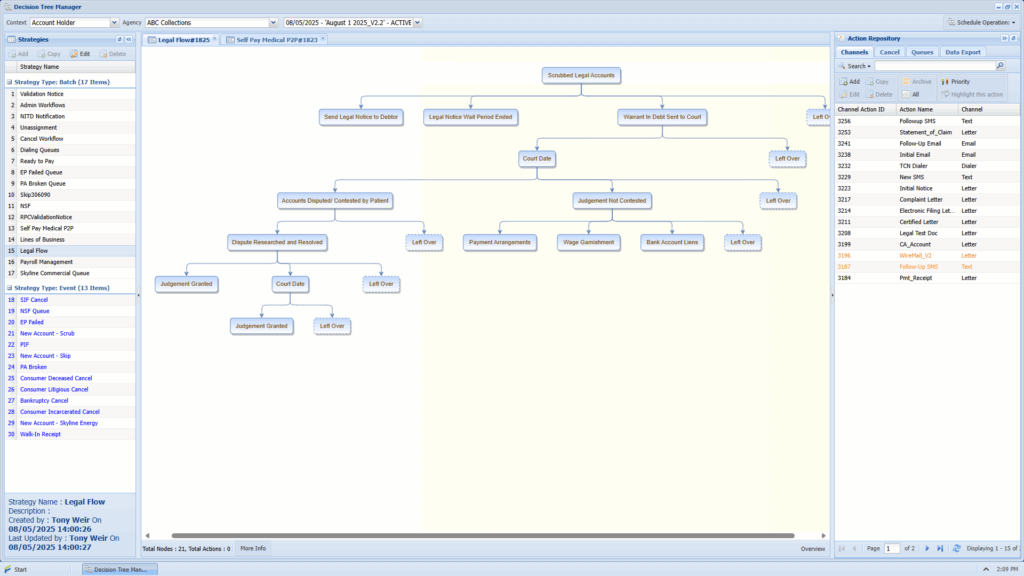Go to next page of actions
This screenshot has width=1024, height=576.
click(927, 548)
